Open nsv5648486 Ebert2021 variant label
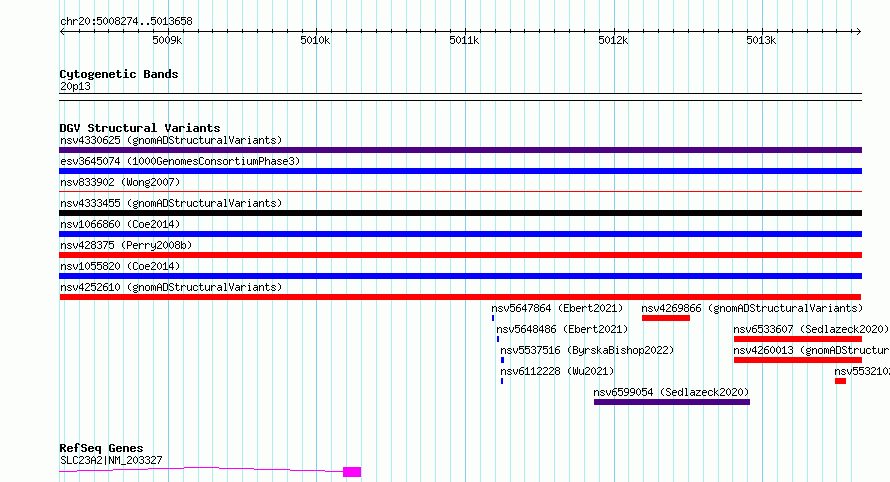This screenshot has height=482, width=890. click(x=562, y=329)
